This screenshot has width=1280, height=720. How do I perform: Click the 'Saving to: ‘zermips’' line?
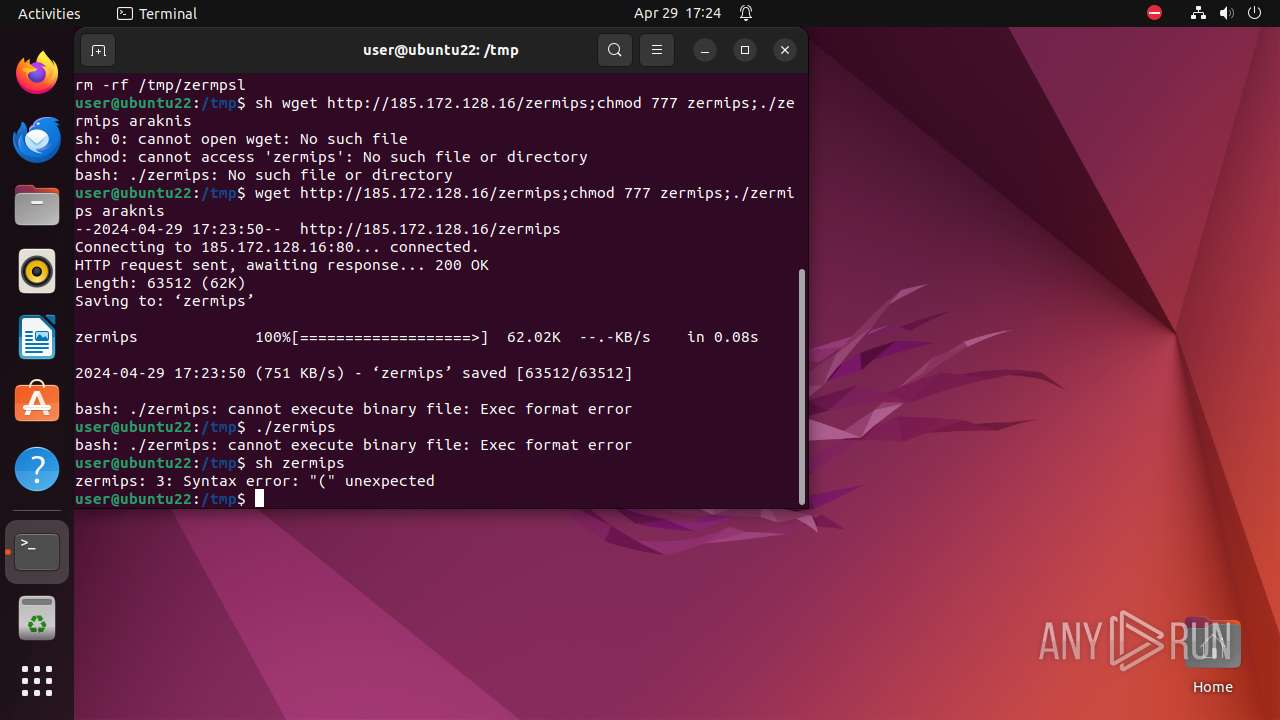pos(165,301)
